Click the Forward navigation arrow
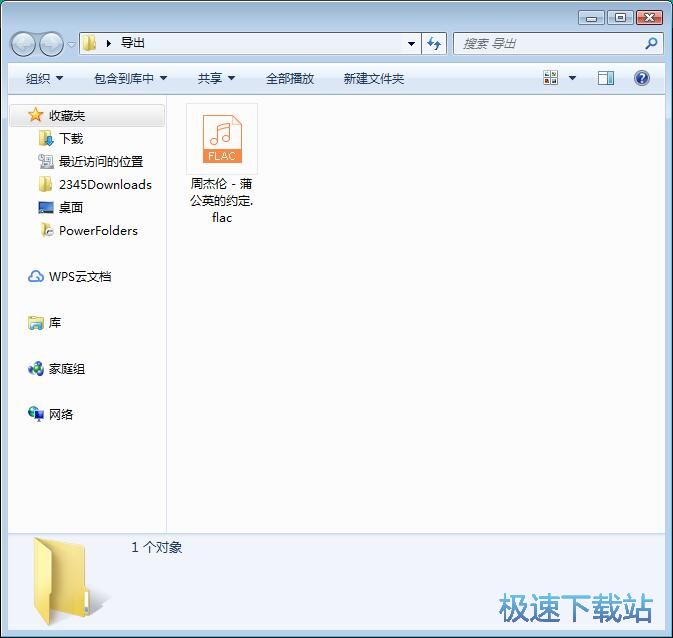 (x=51, y=44)
